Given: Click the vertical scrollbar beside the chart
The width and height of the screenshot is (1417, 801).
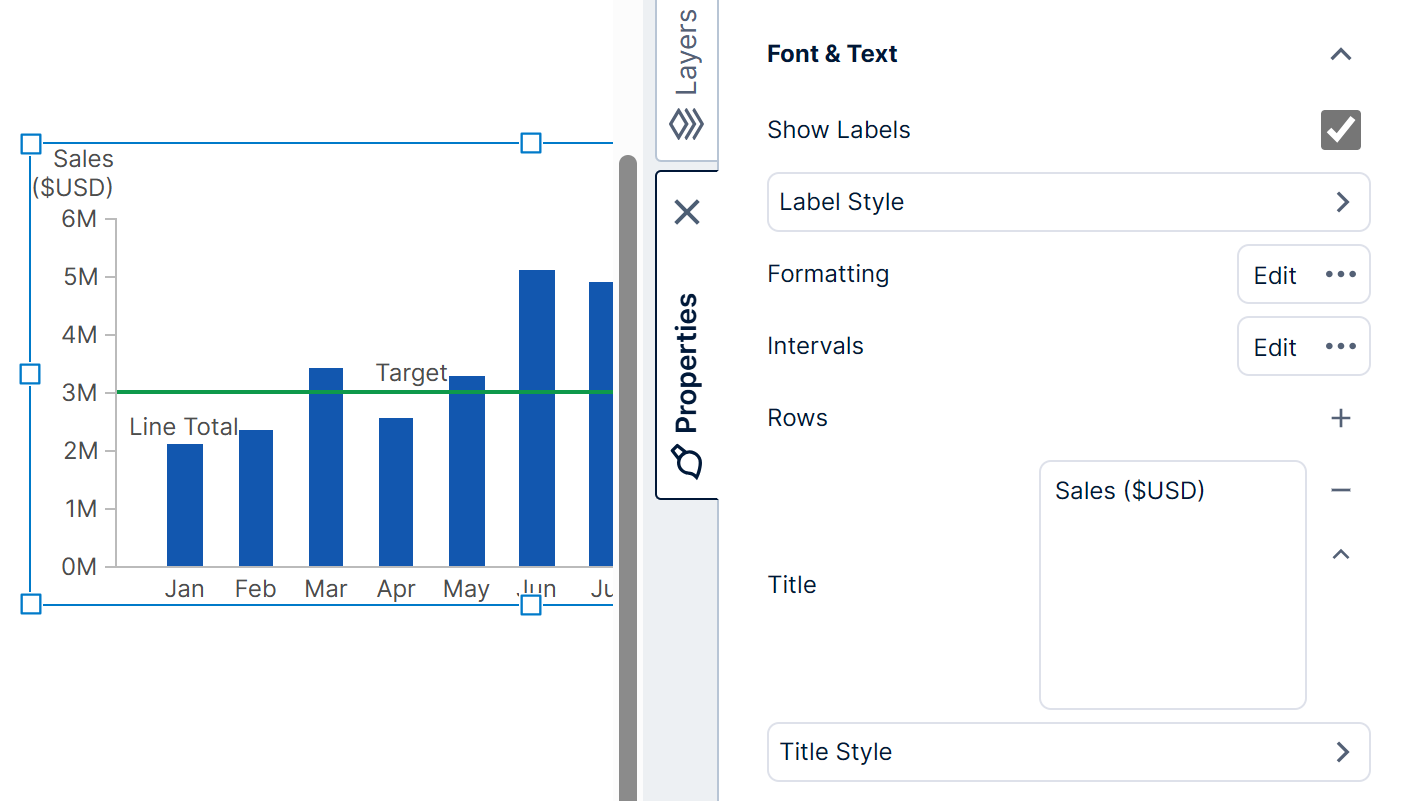Looking at the screenshot, I should (628, 480).
